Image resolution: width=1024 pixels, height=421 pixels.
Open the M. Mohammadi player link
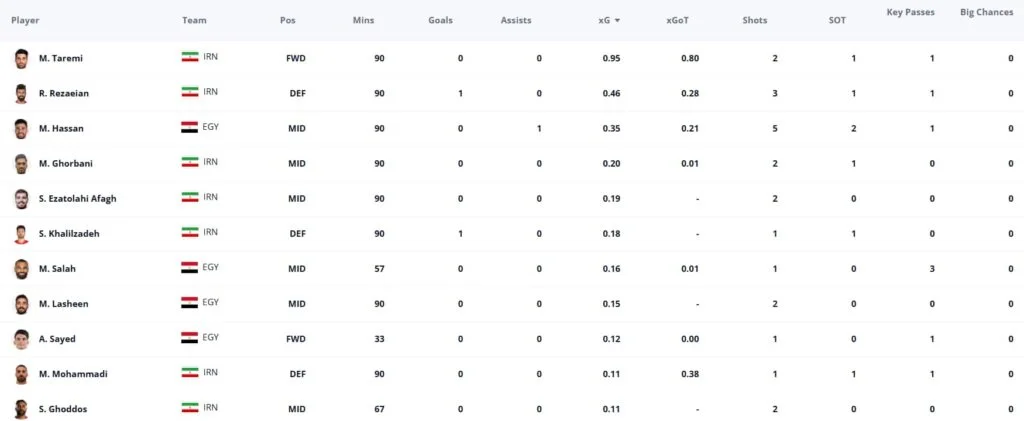(73, 374)
